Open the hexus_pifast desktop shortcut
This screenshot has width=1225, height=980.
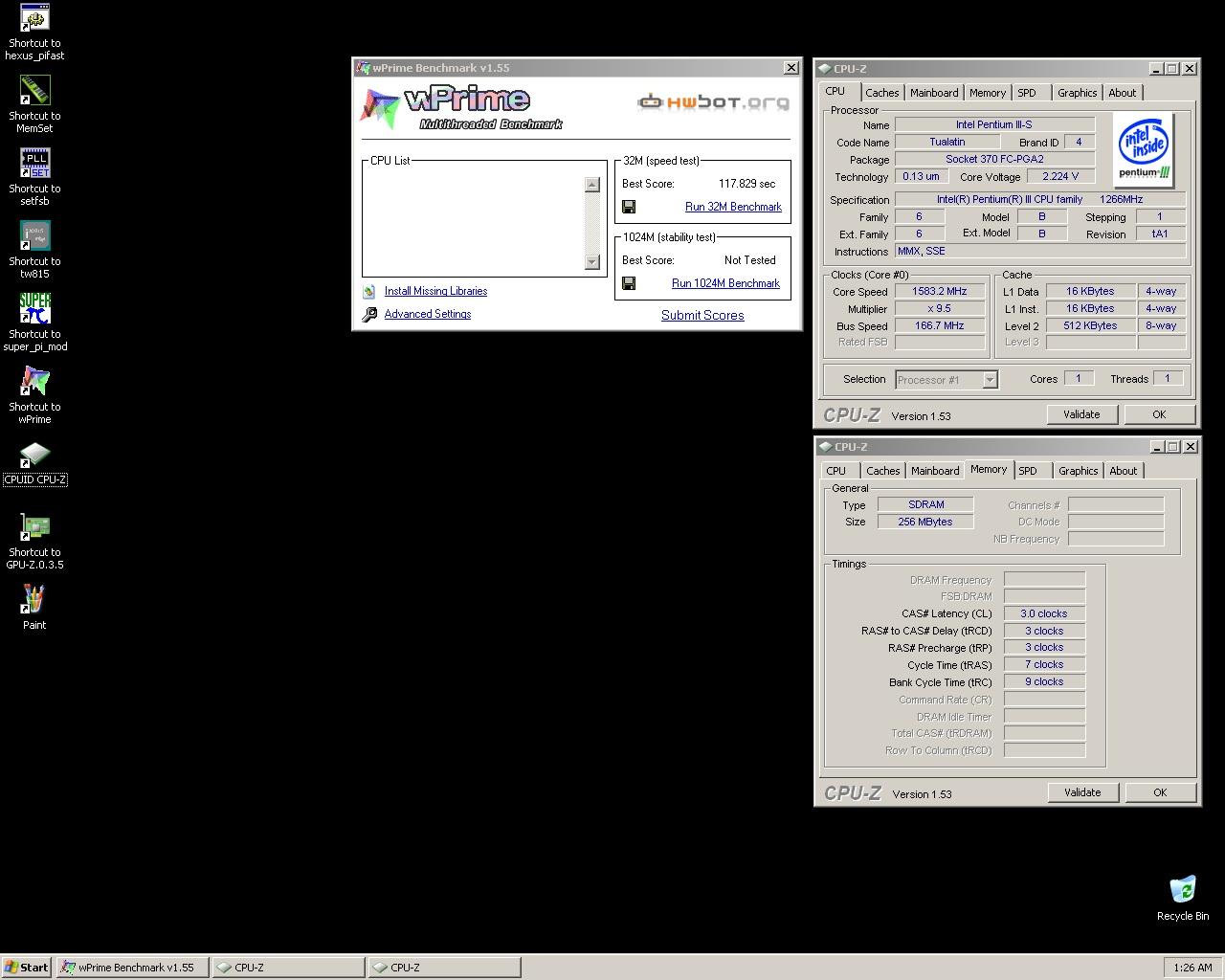point(34,32)
